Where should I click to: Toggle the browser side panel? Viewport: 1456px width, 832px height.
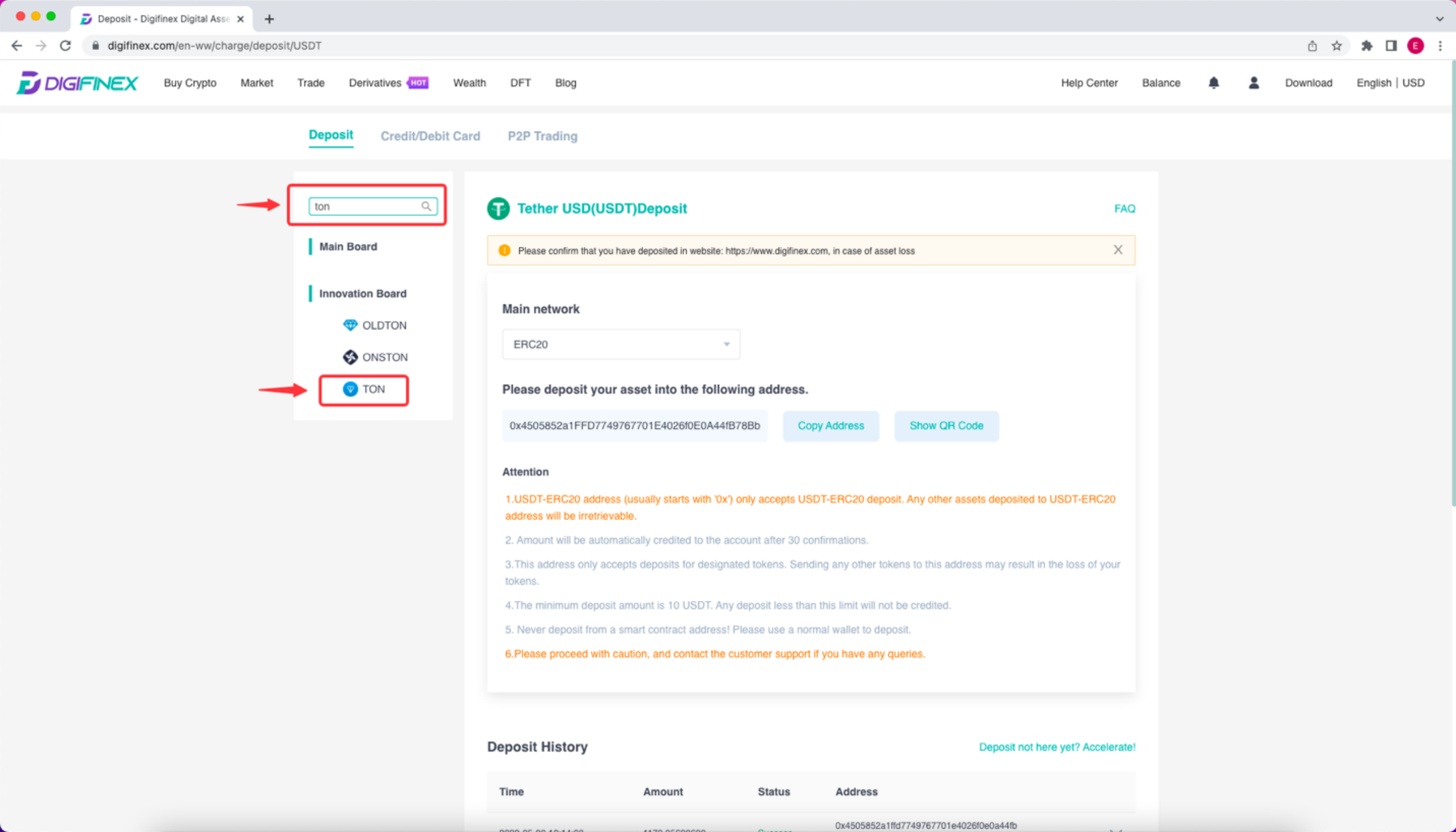tap(1391, 46)
